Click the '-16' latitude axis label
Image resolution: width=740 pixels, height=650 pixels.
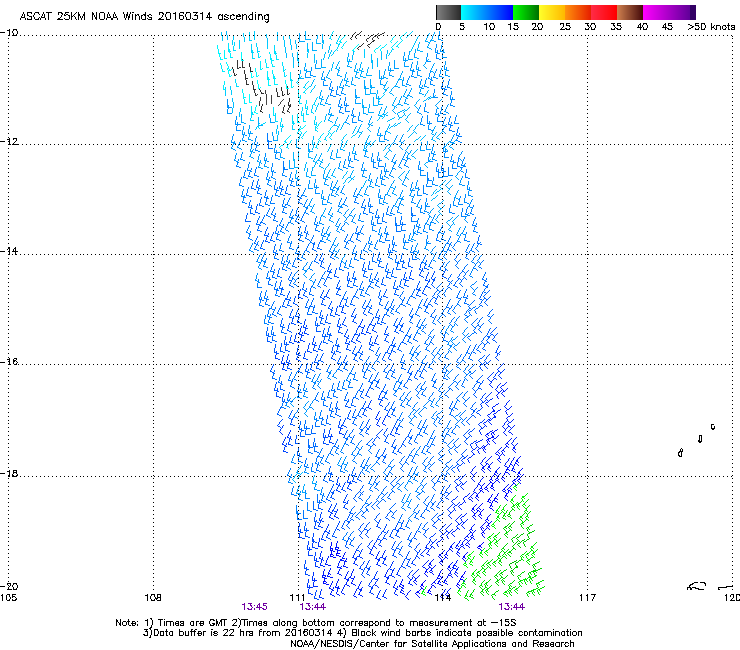point(9,362)
